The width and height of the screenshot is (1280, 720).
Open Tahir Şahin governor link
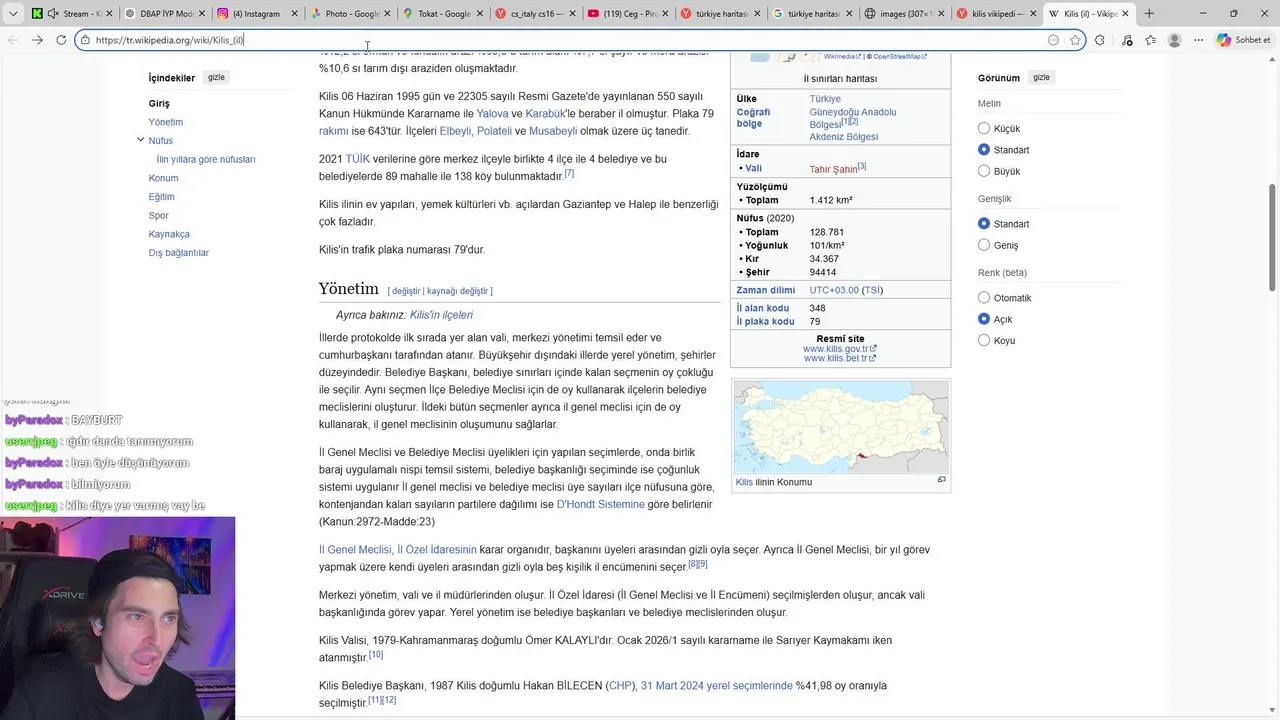(833, 169)
